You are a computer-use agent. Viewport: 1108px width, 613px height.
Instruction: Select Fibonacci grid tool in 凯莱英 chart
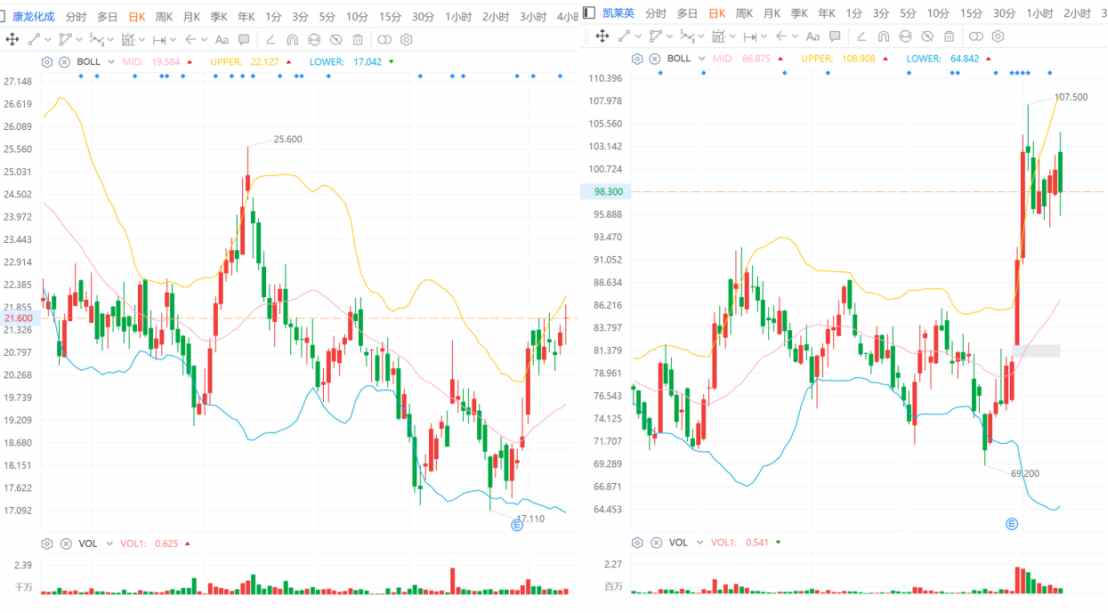point(719,36)
